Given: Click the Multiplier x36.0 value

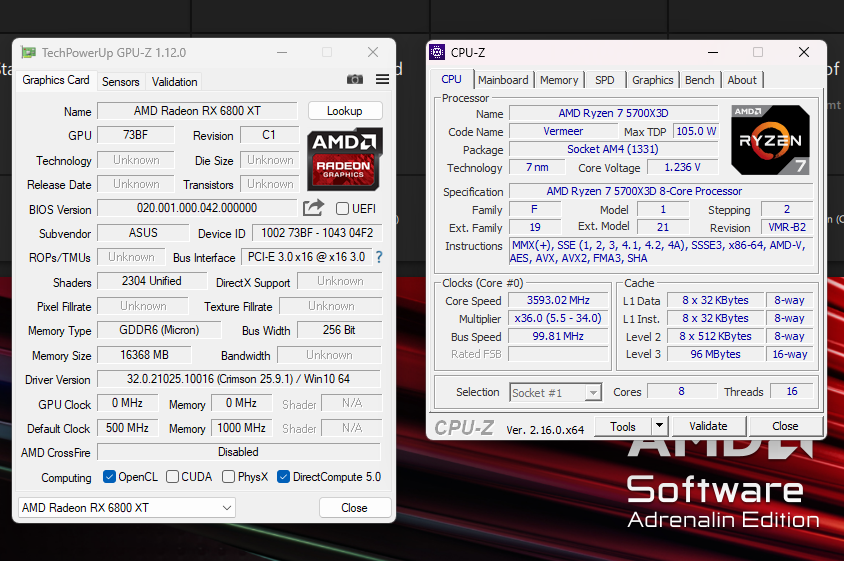Looking at the screenshot, I should [x=558, y=318].
